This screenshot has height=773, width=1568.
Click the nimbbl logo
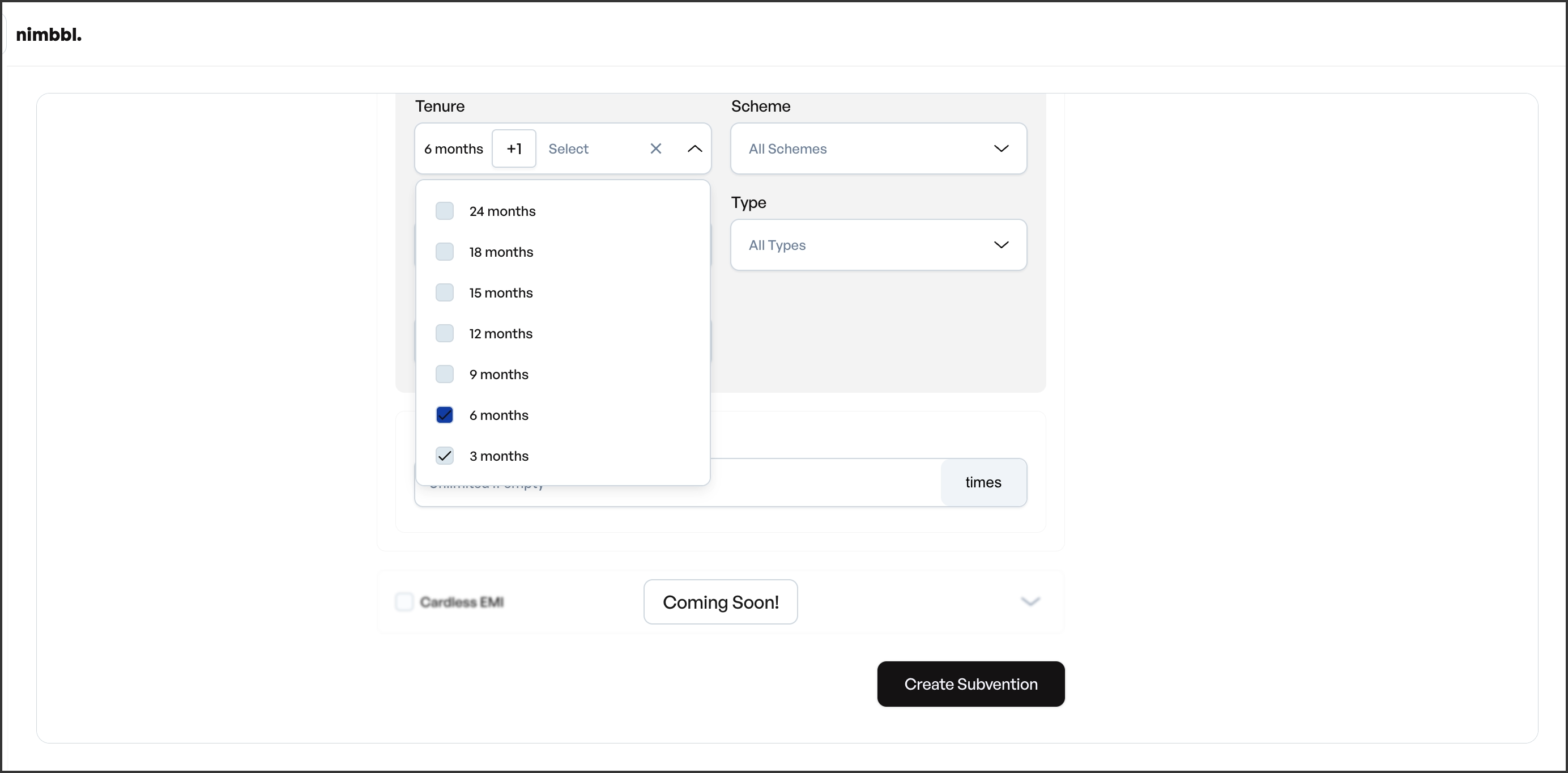(49, 35)
